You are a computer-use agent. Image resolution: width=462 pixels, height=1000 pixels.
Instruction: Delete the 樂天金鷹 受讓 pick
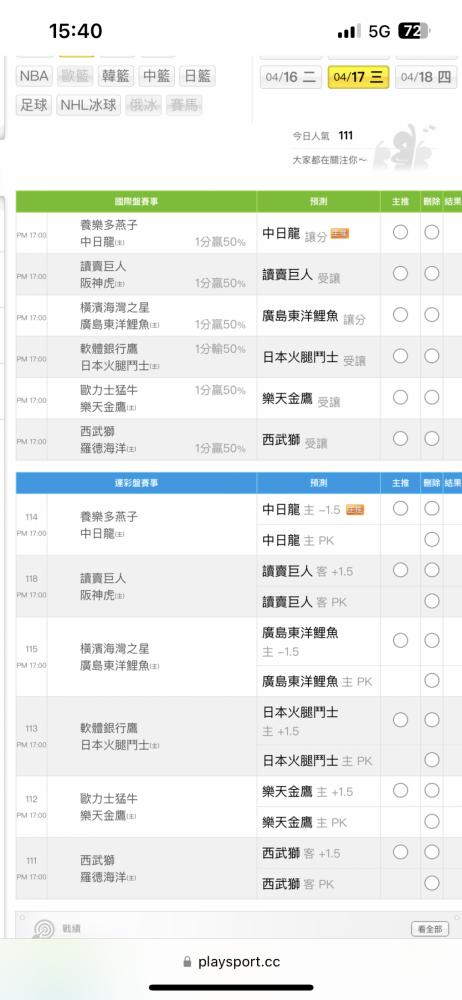point(432,397)
